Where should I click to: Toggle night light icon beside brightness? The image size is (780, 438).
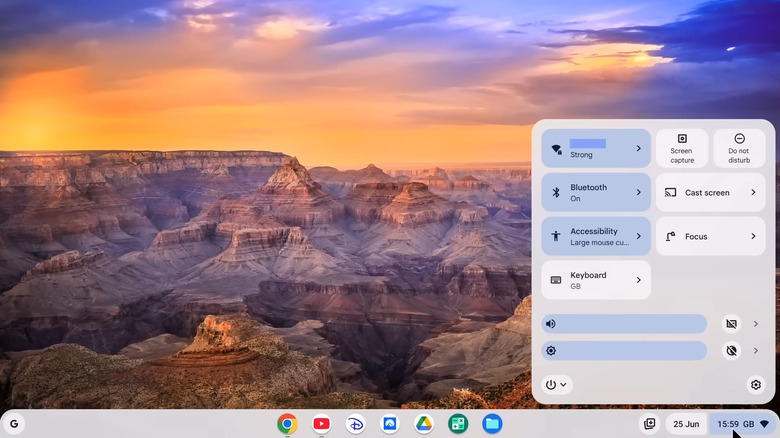731,350
